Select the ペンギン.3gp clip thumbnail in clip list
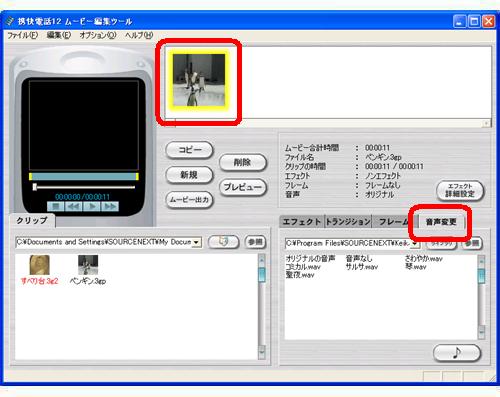Viewport: 500px width, 397px height. pyautogui.click(x=88, y=265)
